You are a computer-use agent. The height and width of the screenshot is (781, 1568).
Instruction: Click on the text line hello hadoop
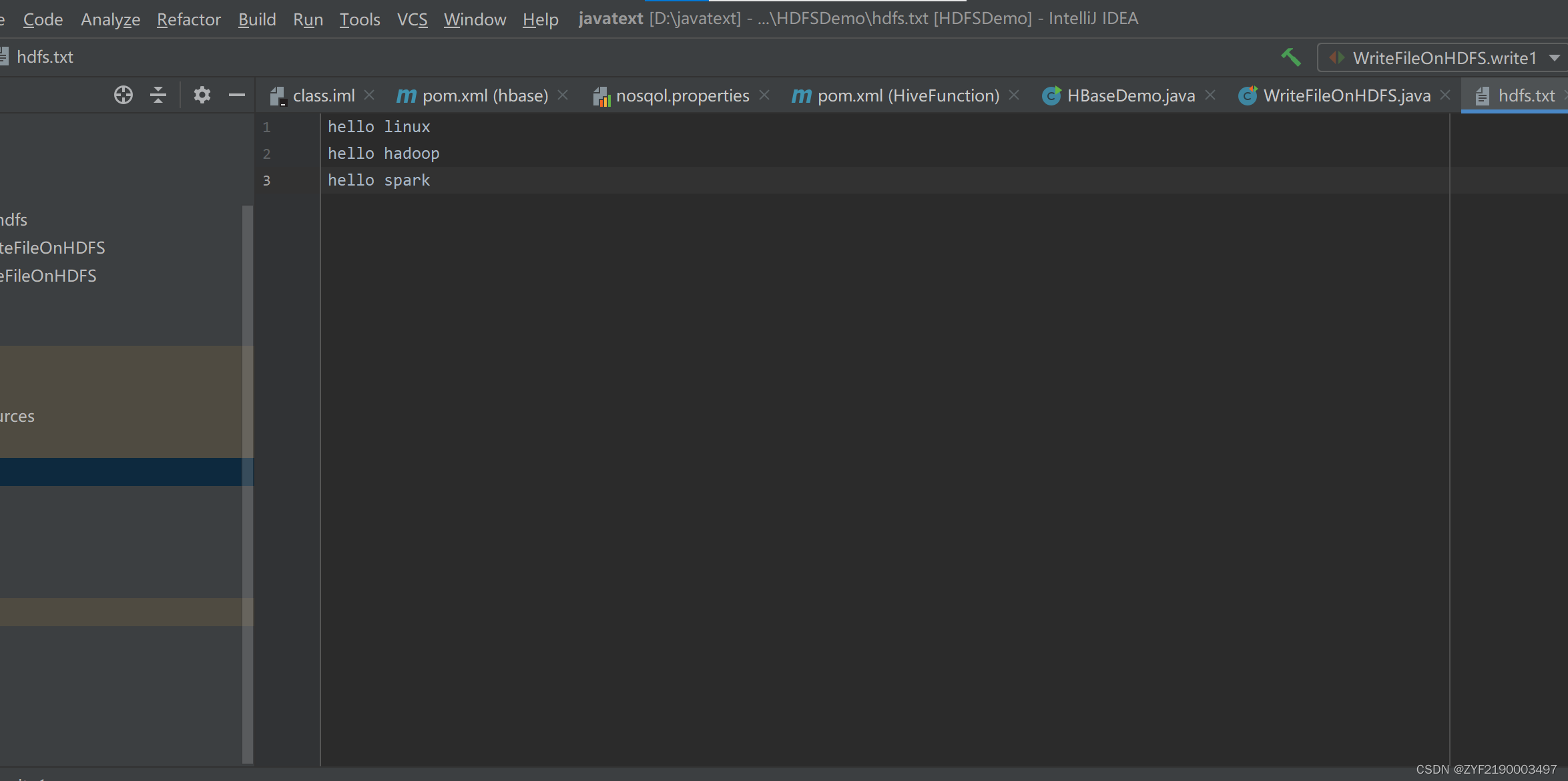(x=383, y=154)
